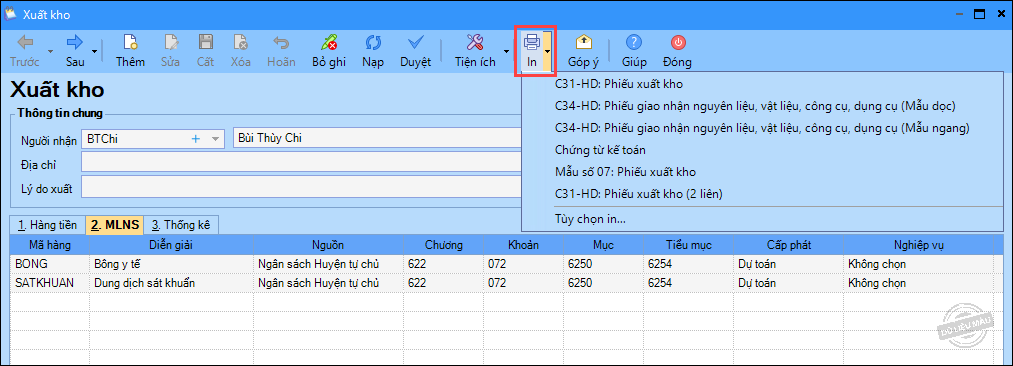The height and width of the screenshot is (366, 1013).
Task: Approve with the Duyệt checkmark icon
Action: [x=415, y=43]
